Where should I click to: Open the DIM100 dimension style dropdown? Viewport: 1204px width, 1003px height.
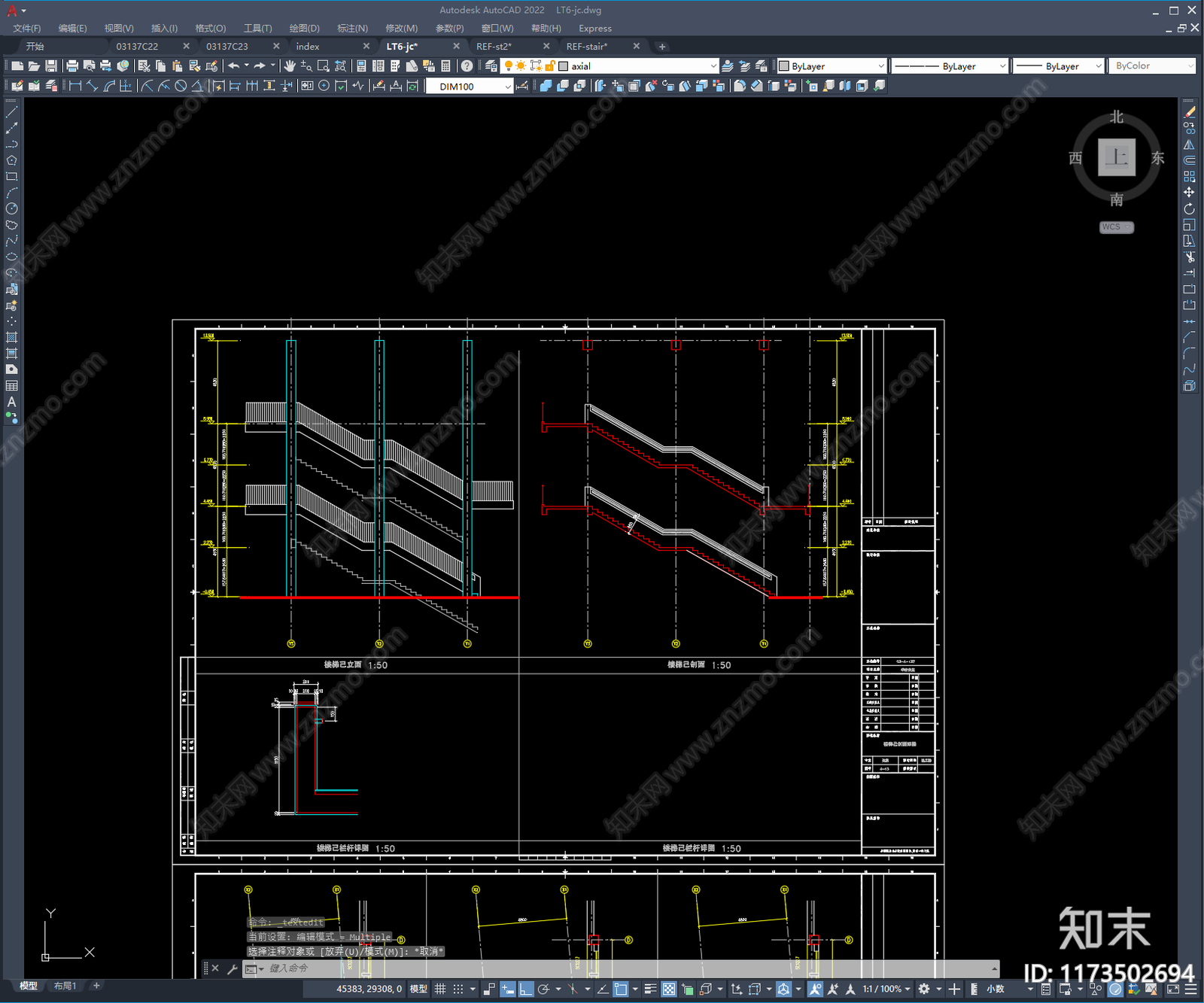[508, 87]
